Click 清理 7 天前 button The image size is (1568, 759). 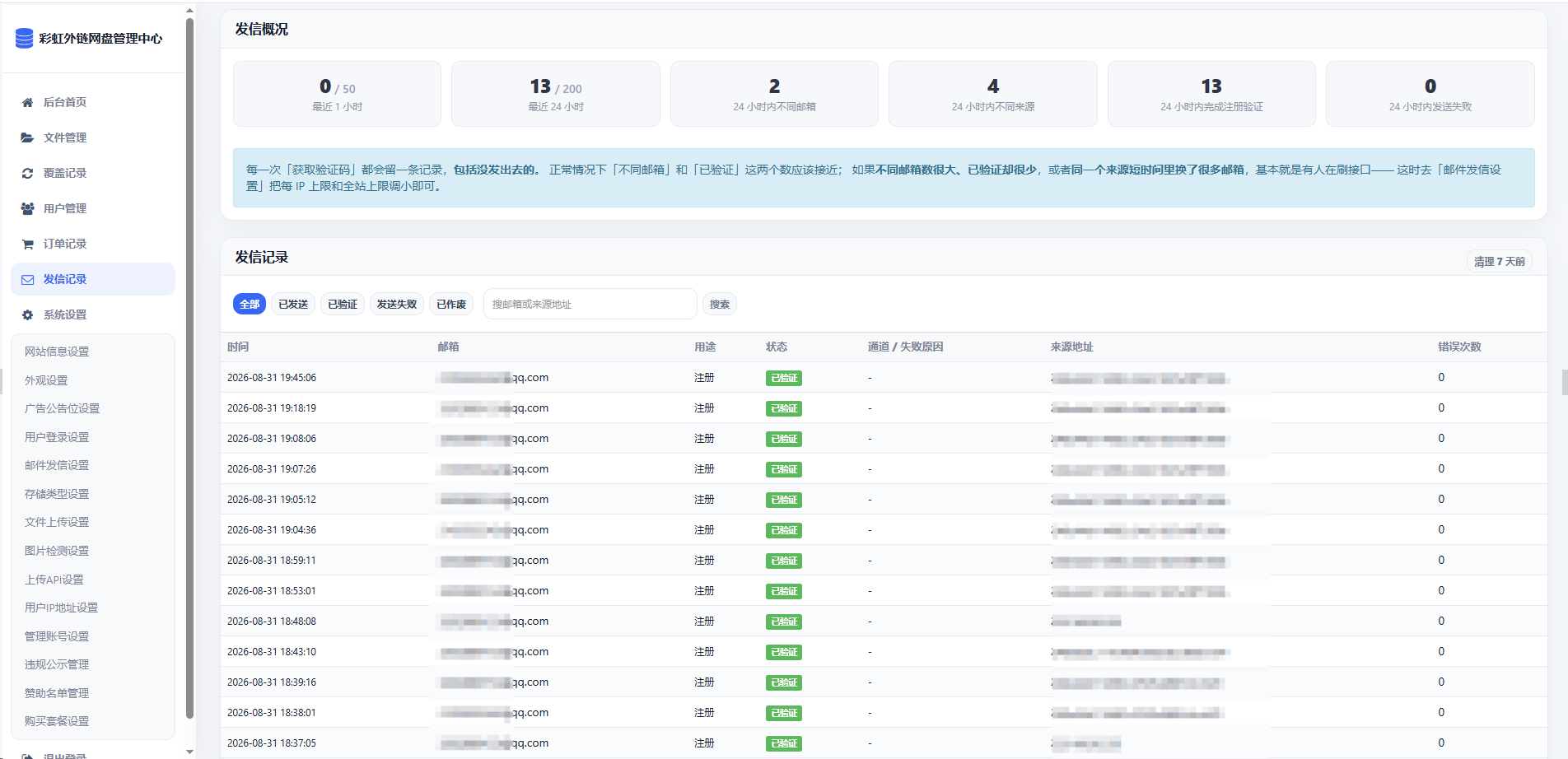[1499, 261]
